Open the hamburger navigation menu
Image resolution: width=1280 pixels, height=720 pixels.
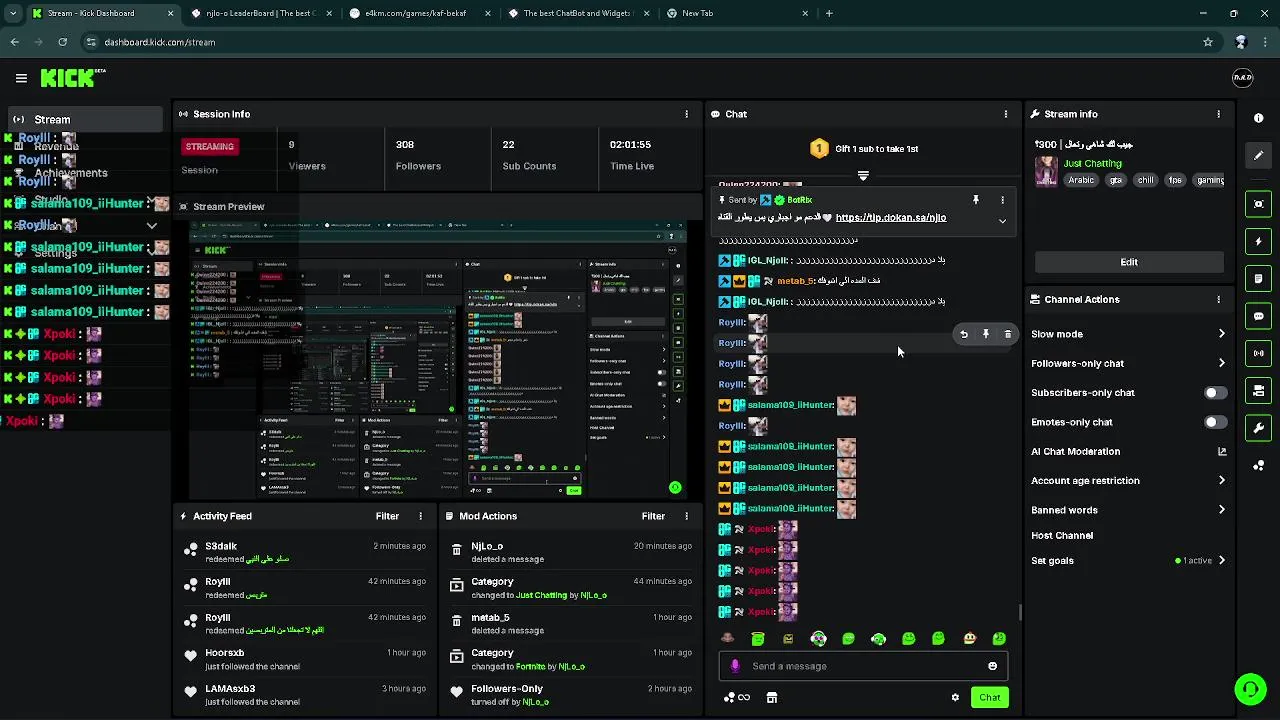(21, 78)
